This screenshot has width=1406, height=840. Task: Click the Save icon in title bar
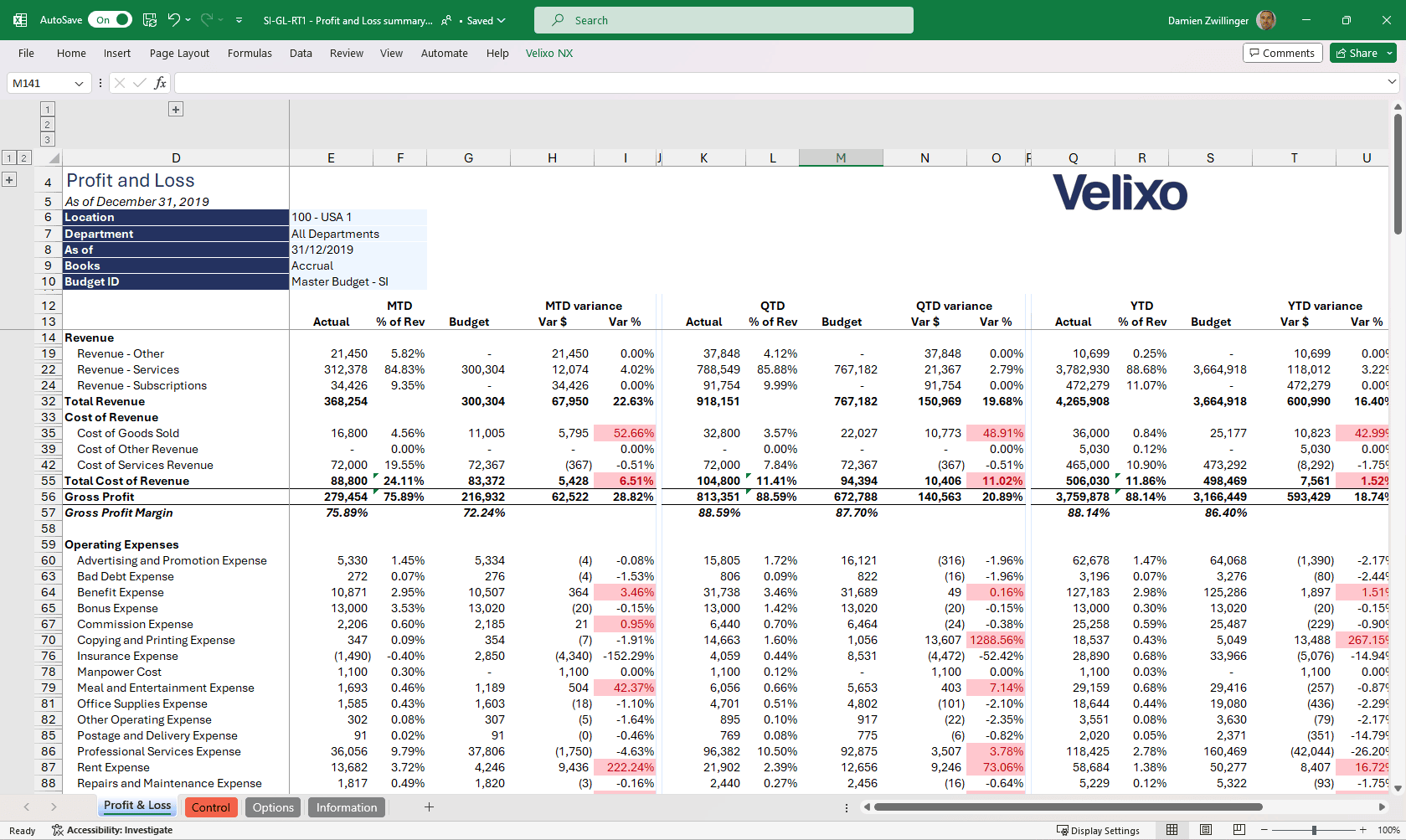coord(150,20)
